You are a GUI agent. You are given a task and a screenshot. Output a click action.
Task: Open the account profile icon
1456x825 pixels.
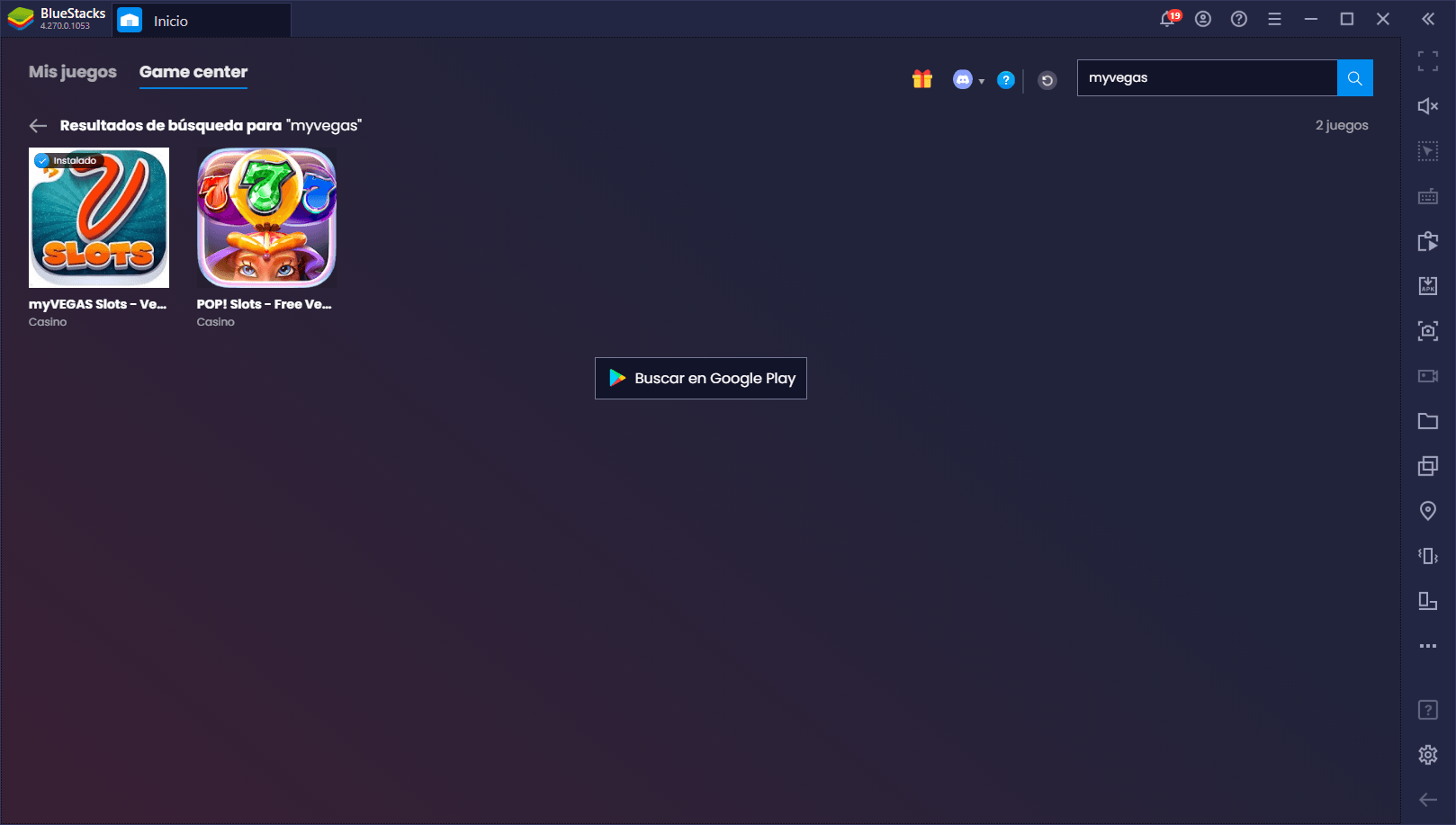[x=1203, y=19]
